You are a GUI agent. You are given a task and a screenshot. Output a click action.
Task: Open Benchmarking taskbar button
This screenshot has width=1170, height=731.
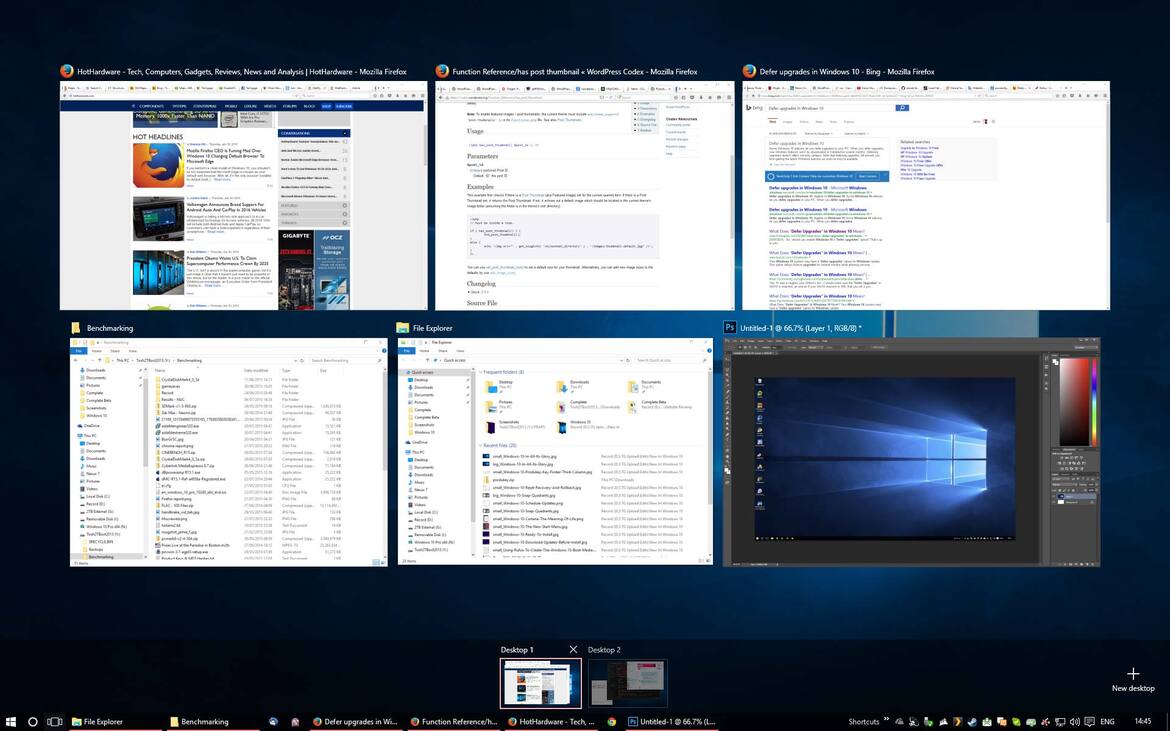pos(213,721)
